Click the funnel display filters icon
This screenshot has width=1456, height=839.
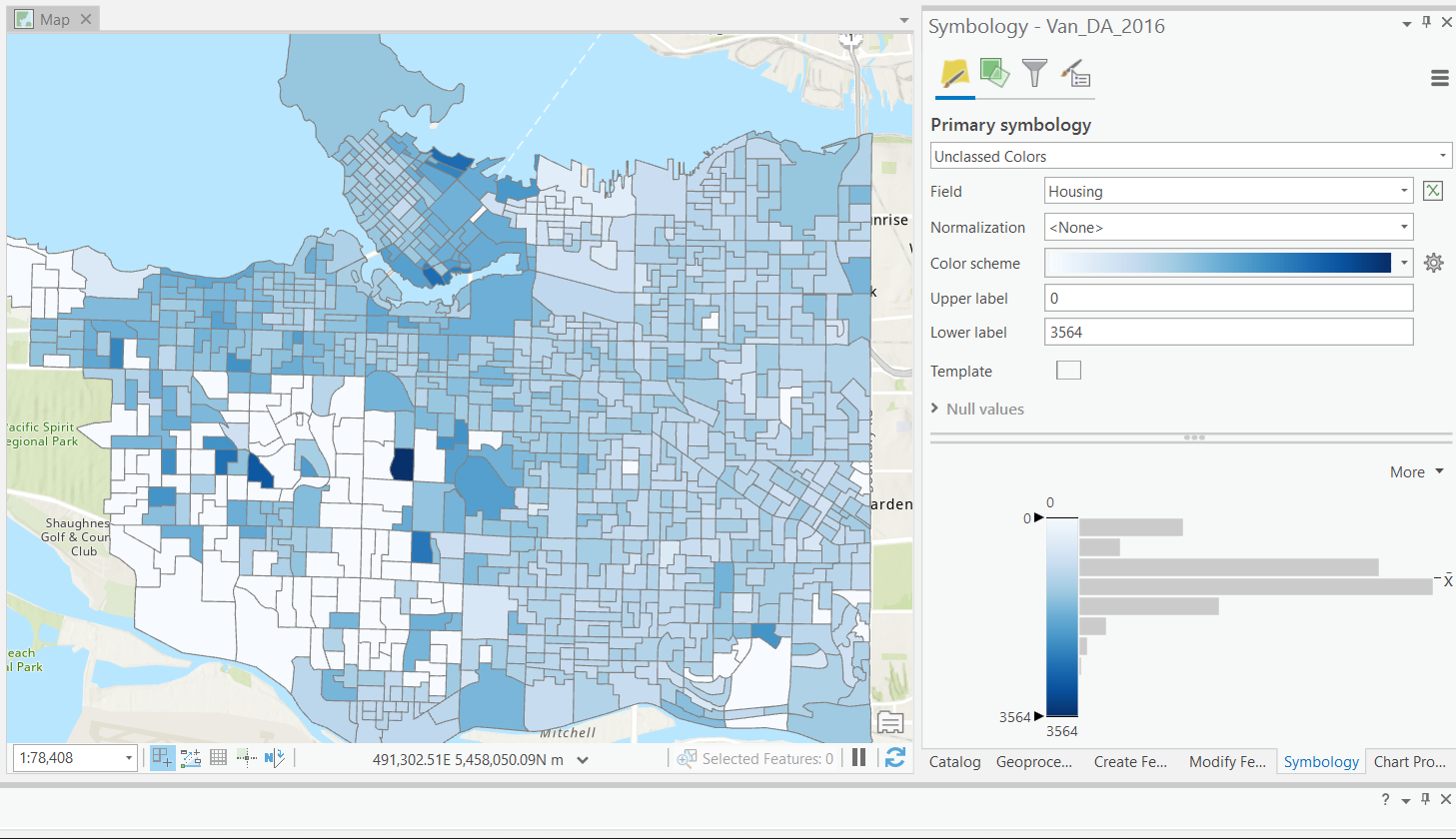tap(1034, 73)
